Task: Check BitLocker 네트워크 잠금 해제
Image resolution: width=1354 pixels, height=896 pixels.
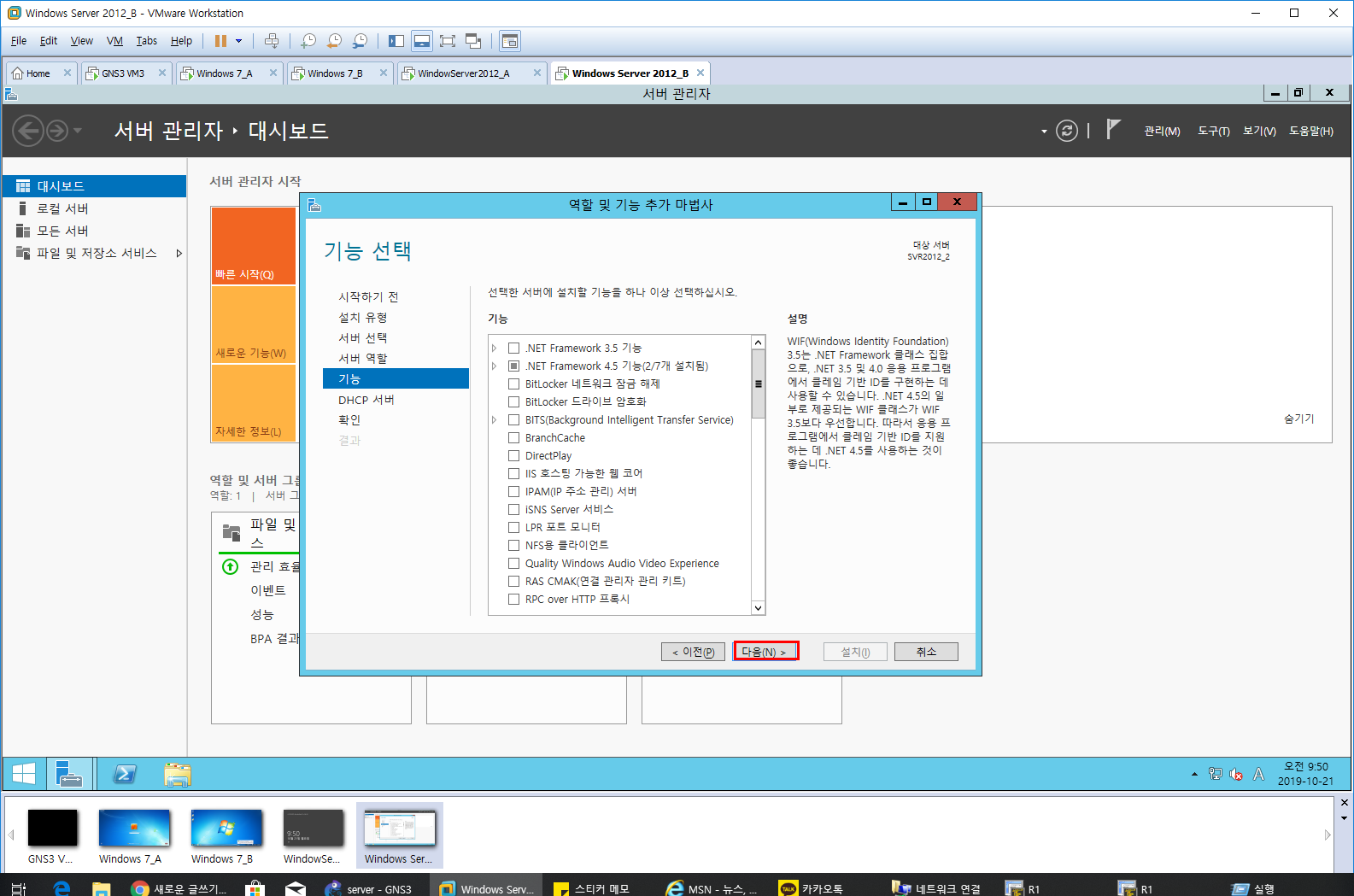Action: point(513,384)
